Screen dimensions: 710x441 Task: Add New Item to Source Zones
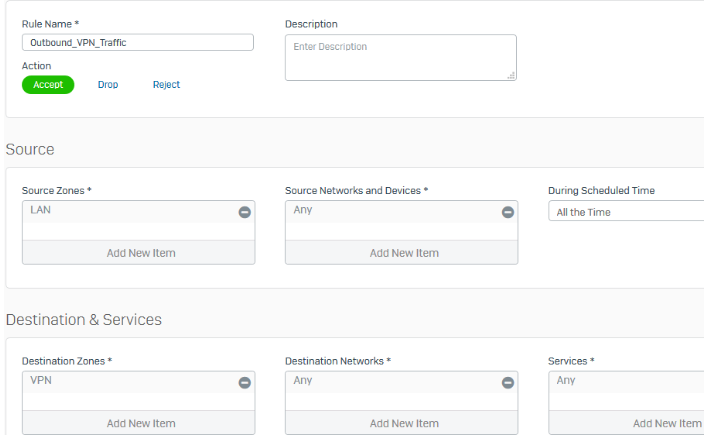[140, 253]
